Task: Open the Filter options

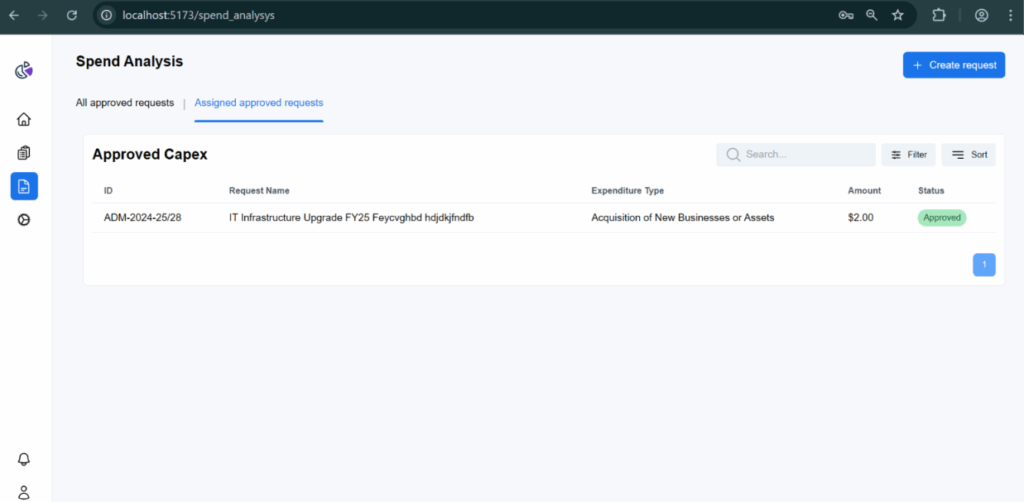Action: point(908,155)
